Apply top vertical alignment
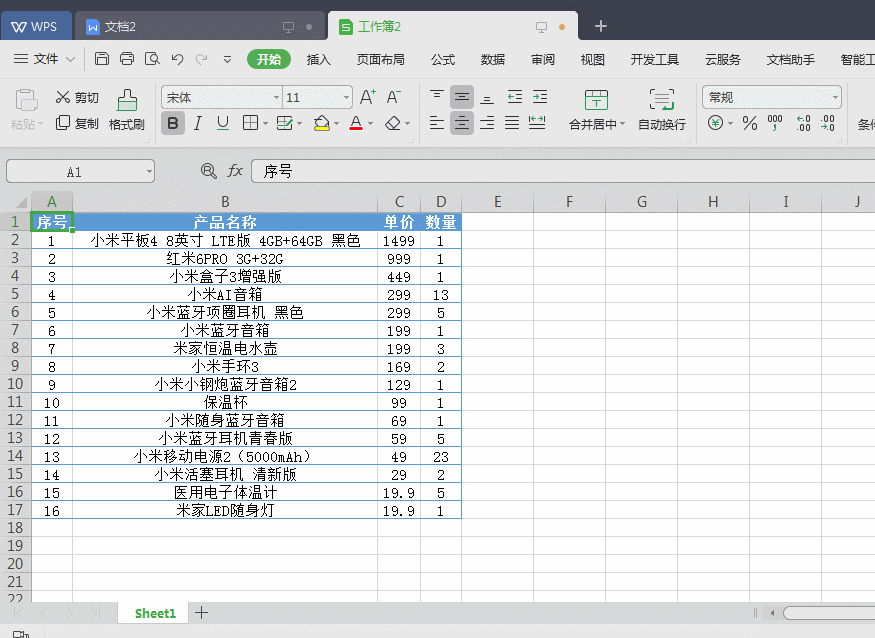Viewport: 875px width, 638px height. [x=436, y=97]
